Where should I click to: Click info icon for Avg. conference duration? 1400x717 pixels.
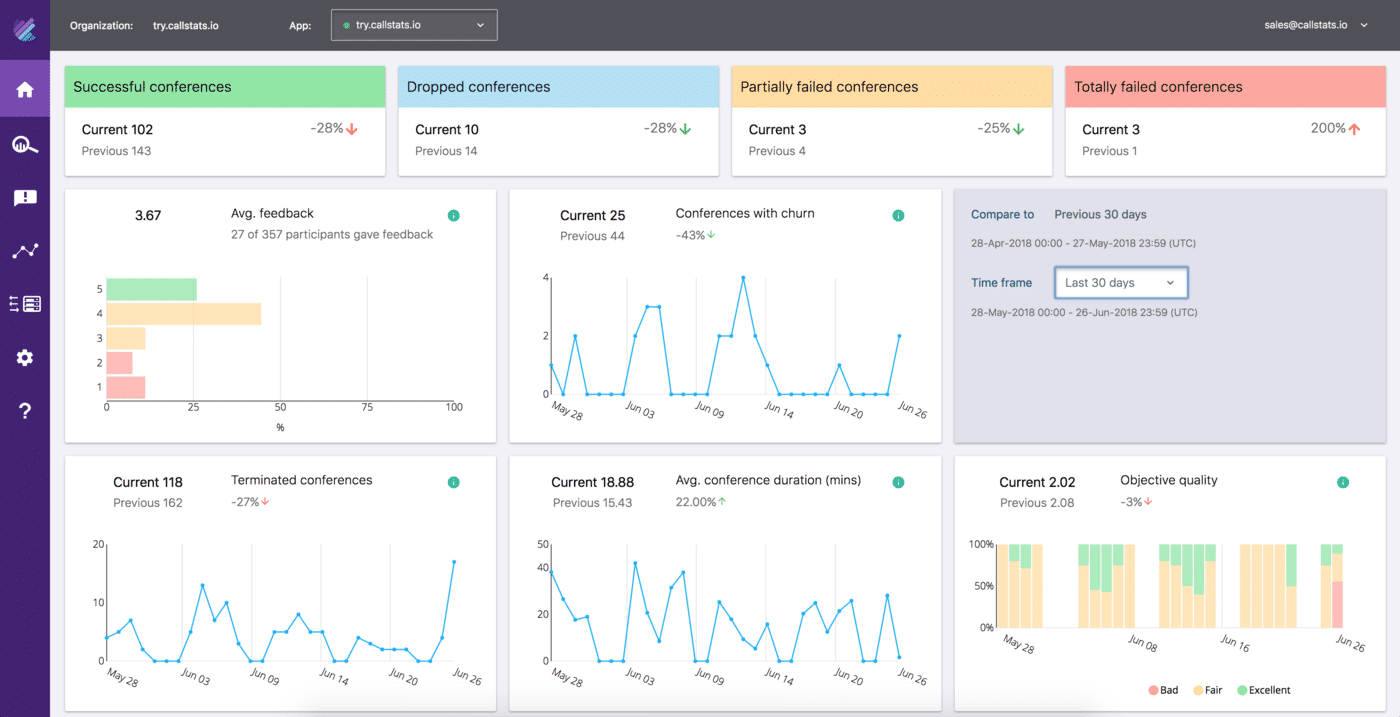click(x=898, y=482)
